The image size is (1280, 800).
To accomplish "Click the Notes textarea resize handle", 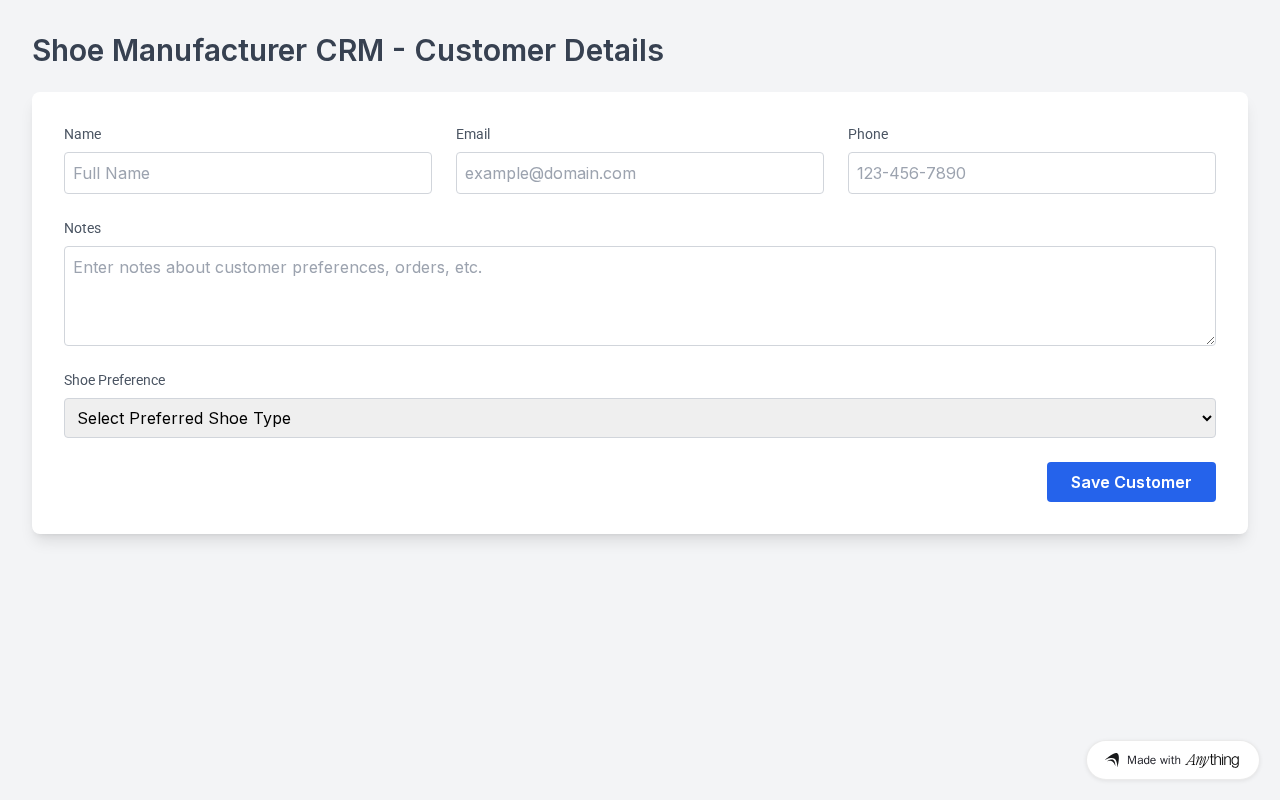I will coord(1210,340).
